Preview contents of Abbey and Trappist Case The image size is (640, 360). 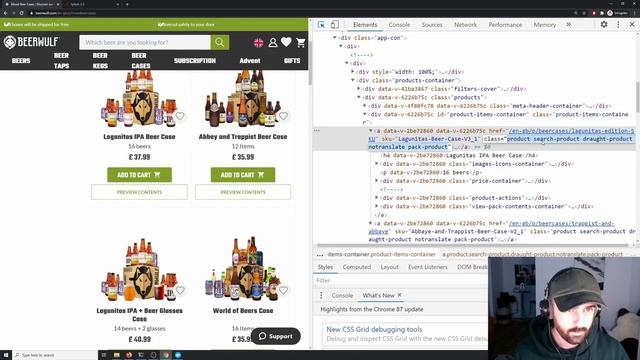pos(243,192)
